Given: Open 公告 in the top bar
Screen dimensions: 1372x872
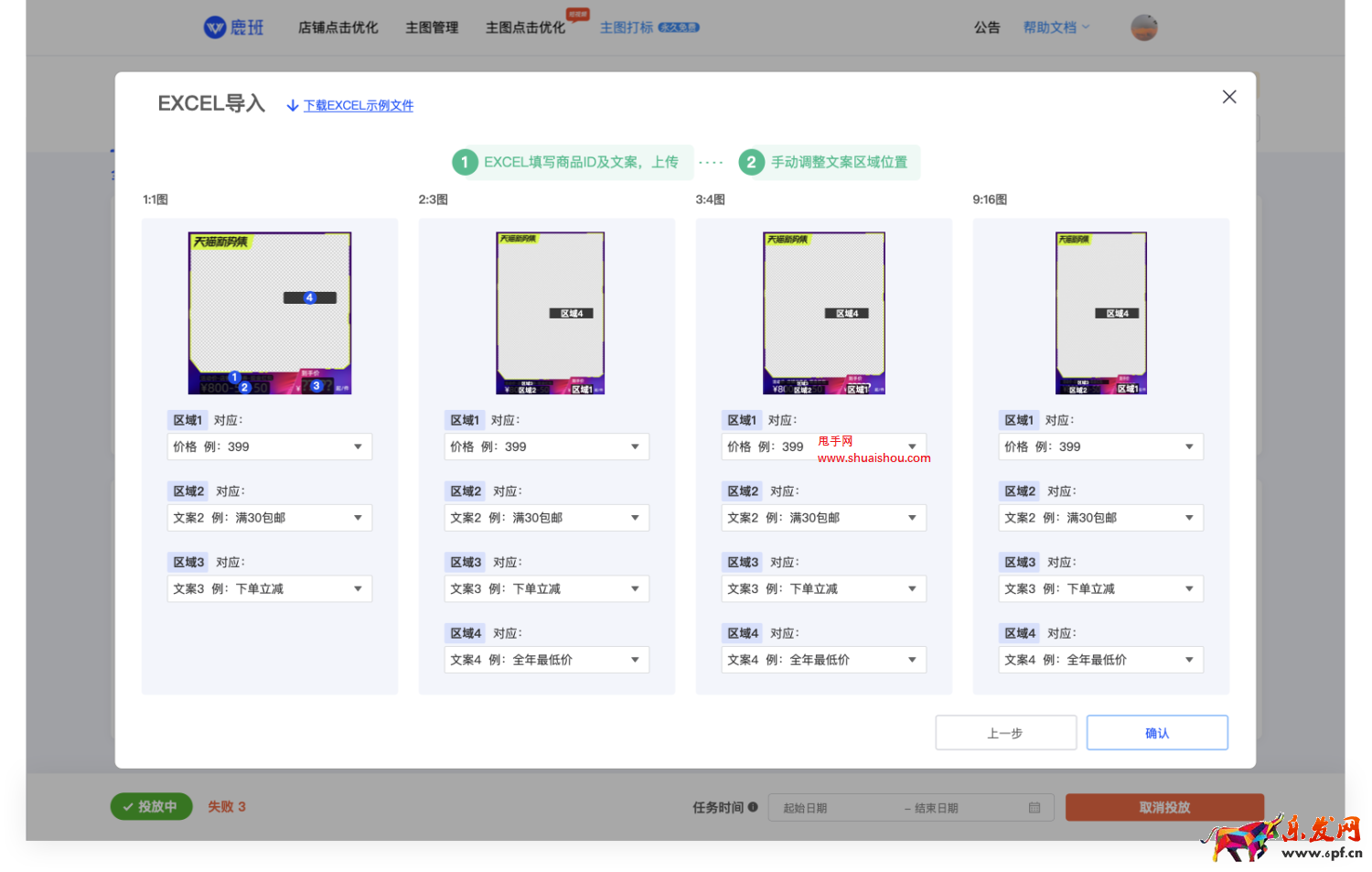Looking at the screenshot, I should click(x=987, y=27).
